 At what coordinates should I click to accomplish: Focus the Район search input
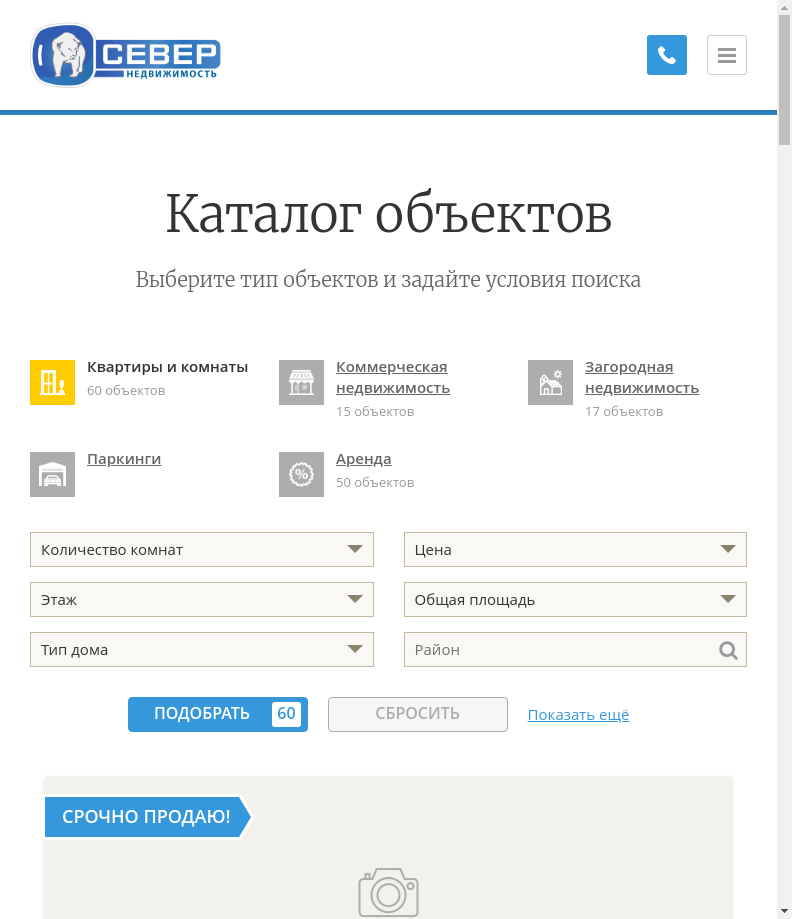575,649
